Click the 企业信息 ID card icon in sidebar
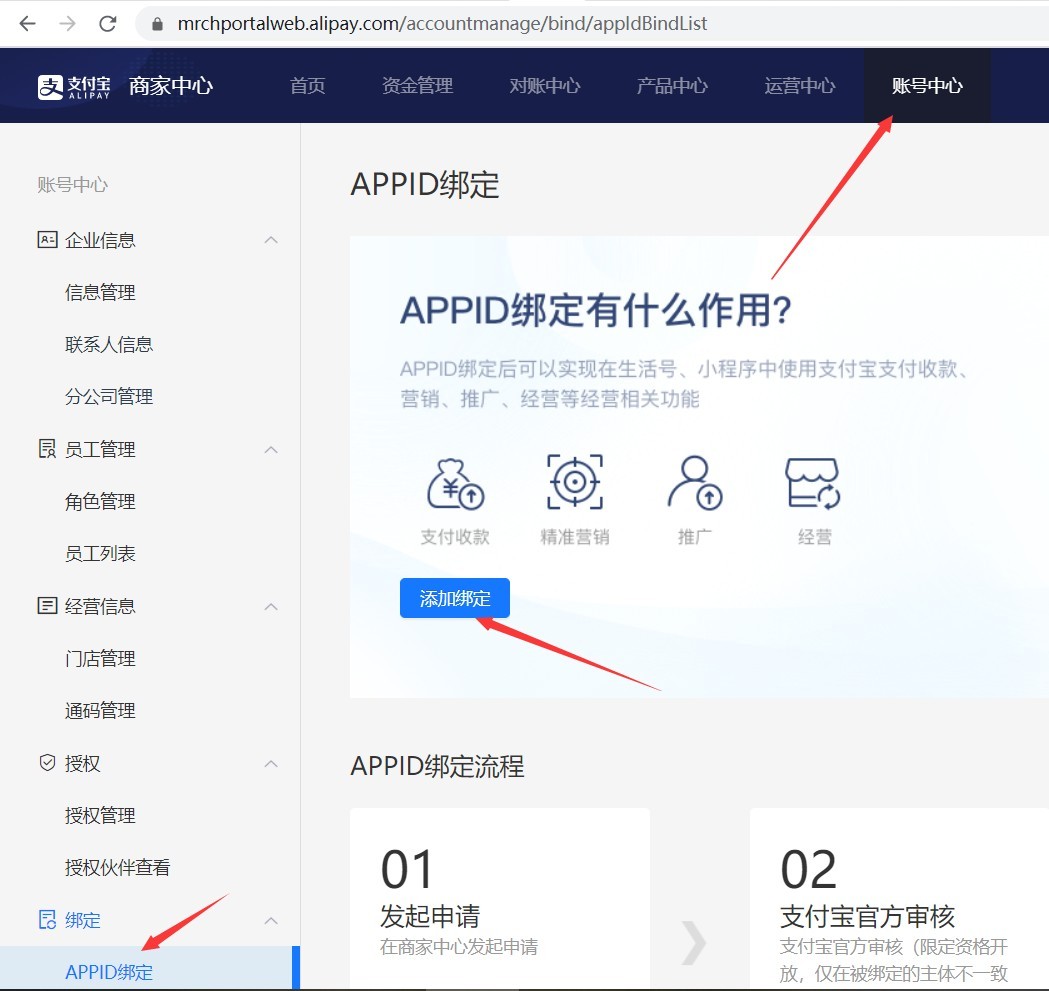This screenshot has width=1049, height=991. 46,239
